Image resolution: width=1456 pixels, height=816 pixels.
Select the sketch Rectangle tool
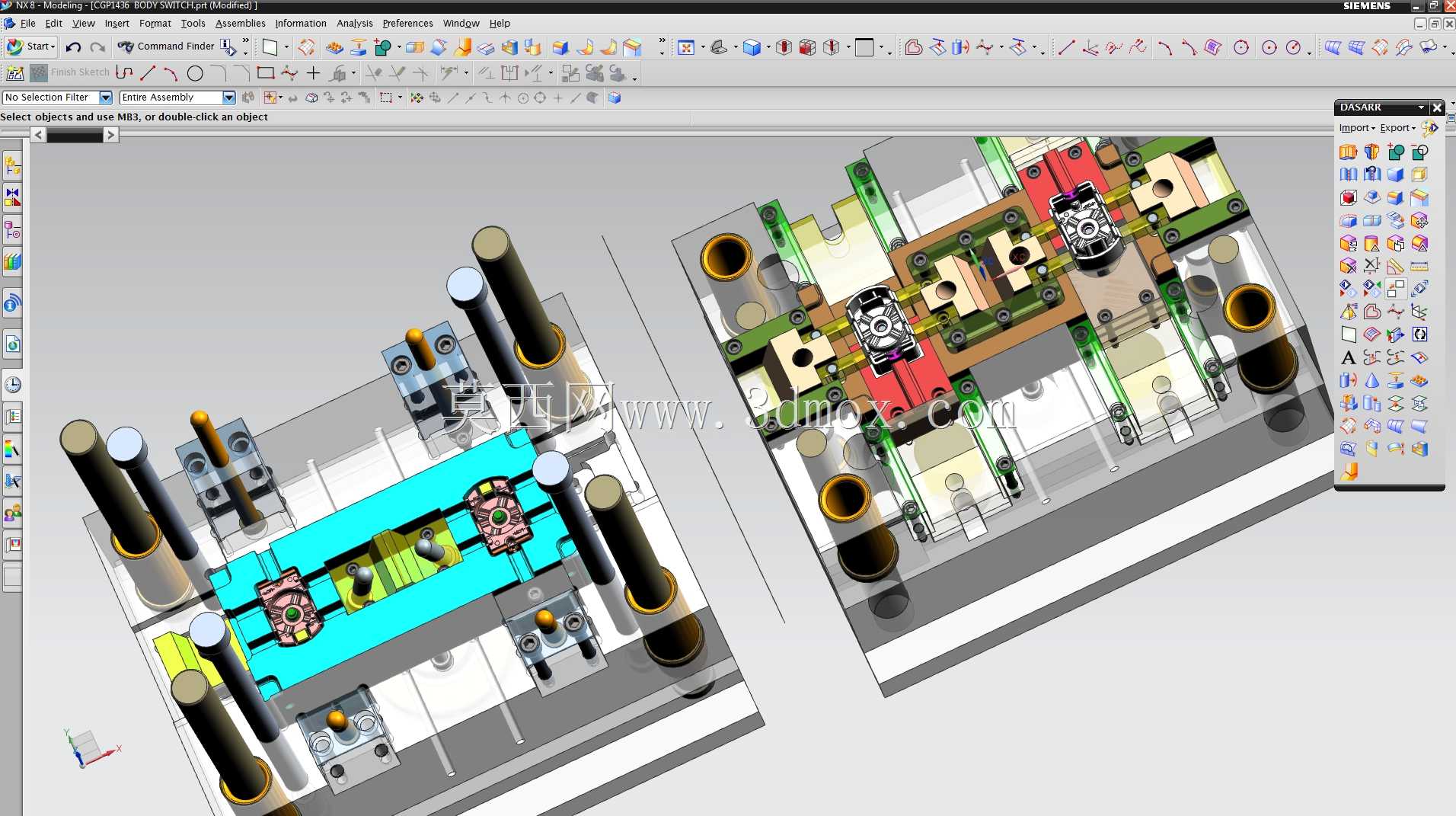coord(265,73)
